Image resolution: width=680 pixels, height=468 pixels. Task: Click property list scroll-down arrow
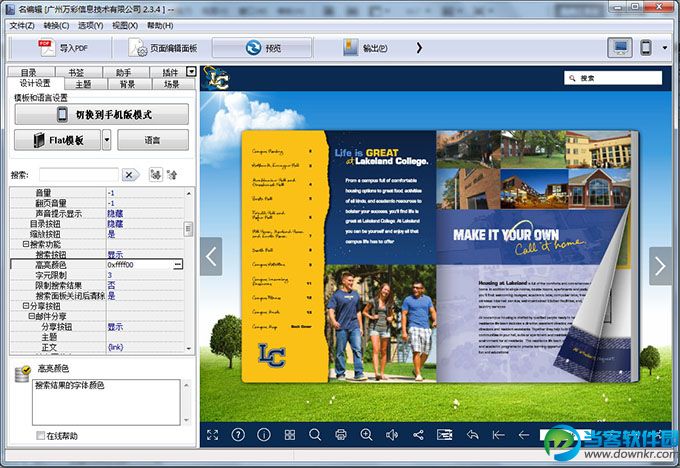pos(189,348)
